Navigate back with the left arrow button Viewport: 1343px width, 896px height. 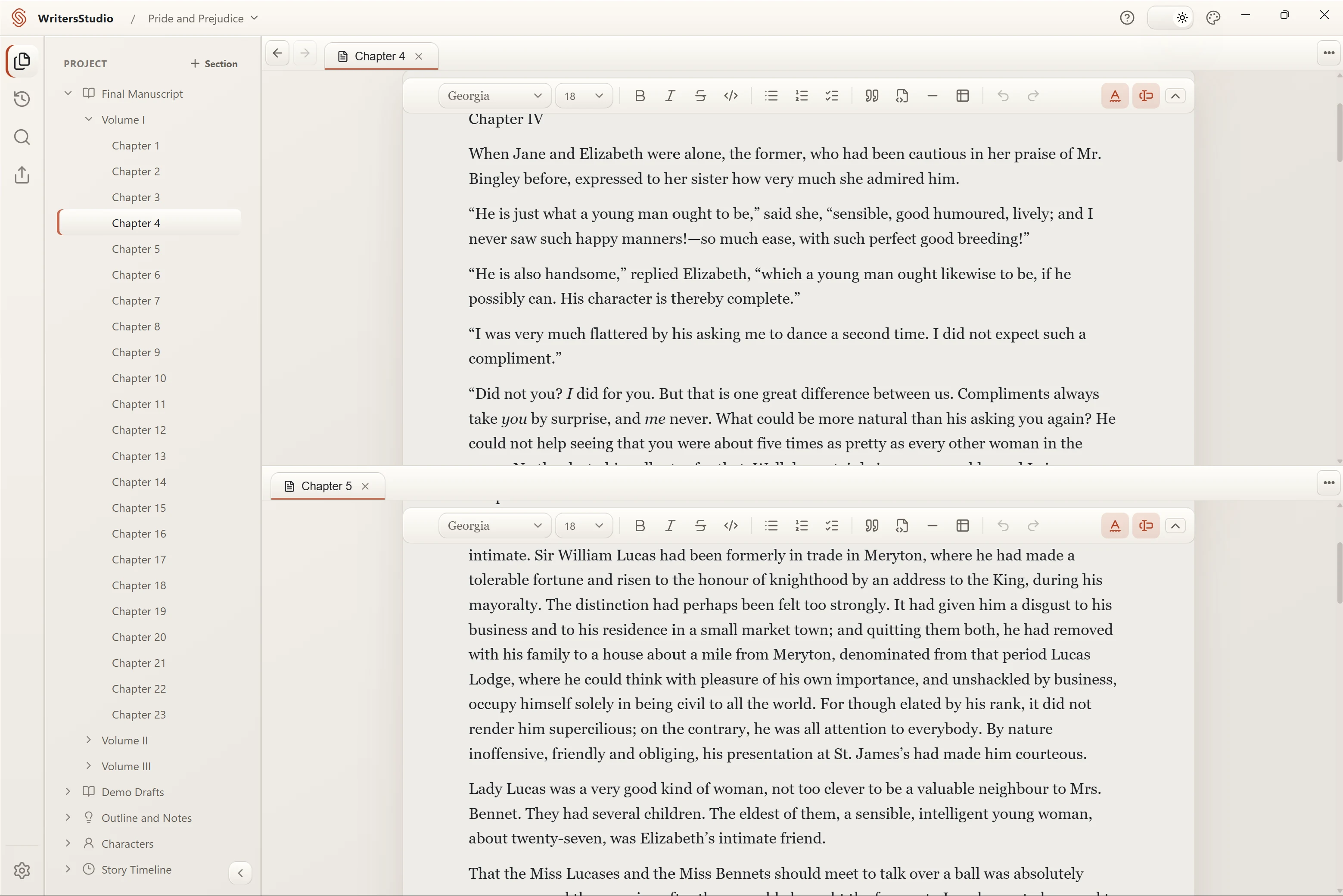point(277,53)
